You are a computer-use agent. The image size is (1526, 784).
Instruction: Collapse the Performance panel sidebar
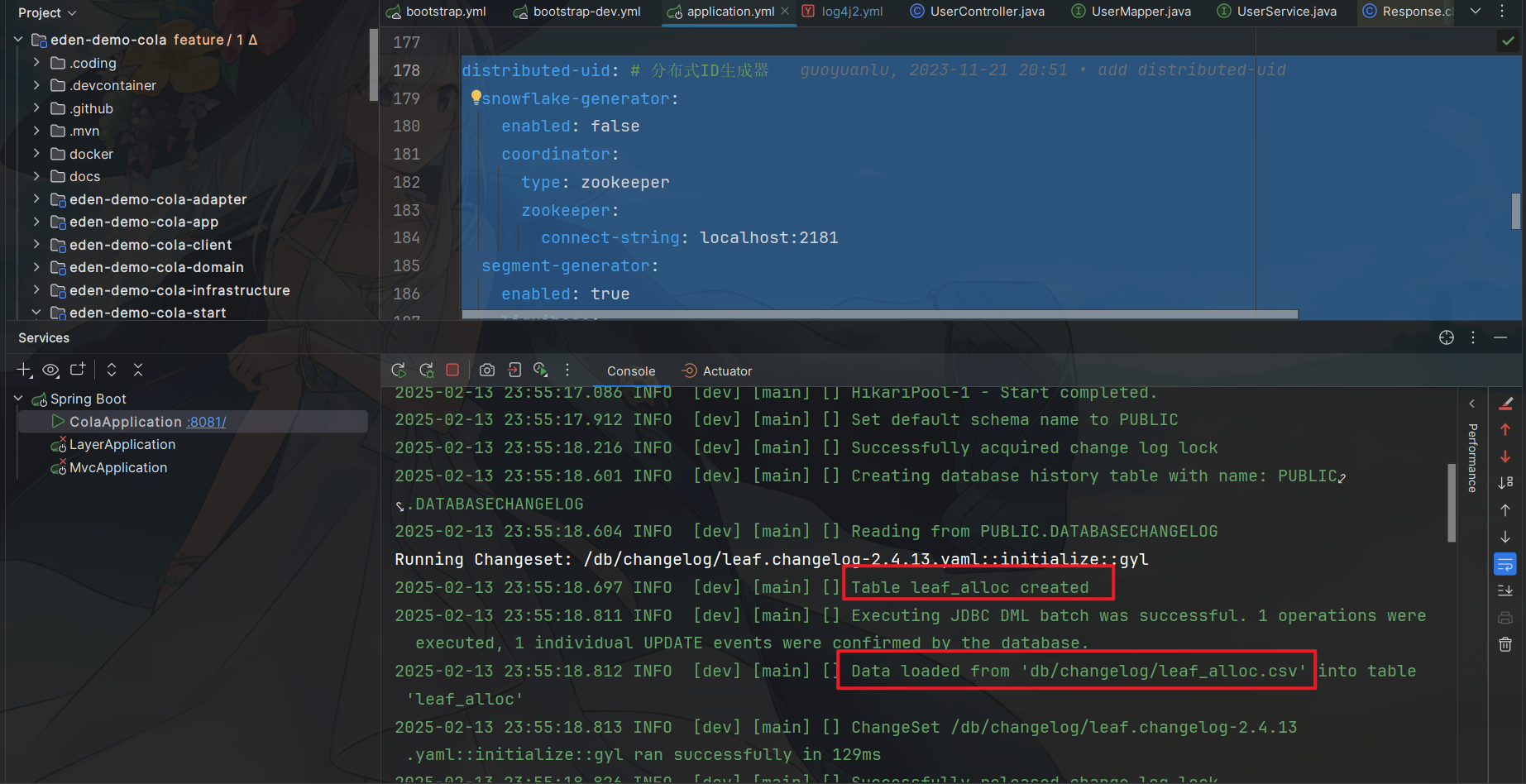point(1471,404)
